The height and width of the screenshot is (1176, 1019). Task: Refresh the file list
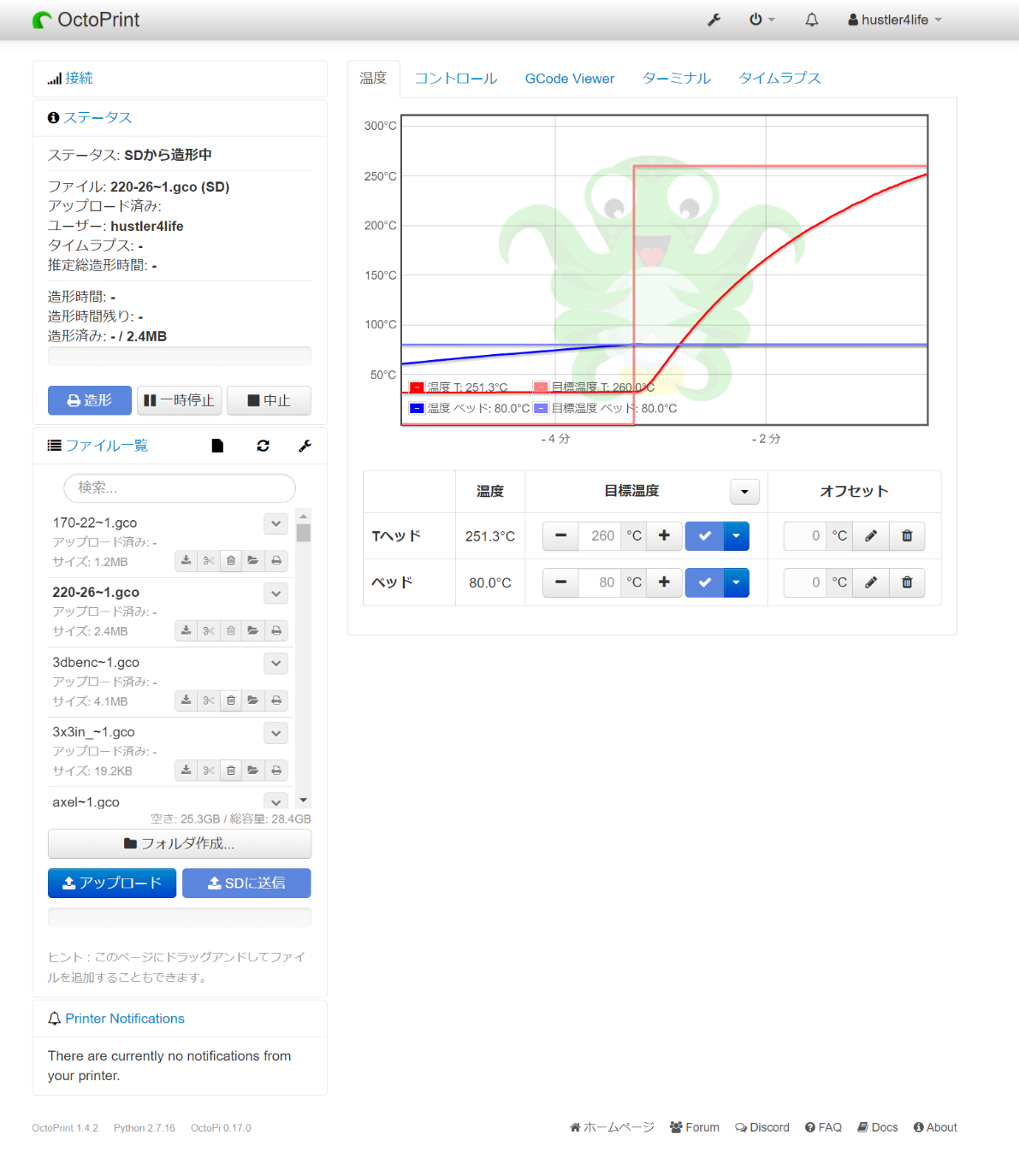(x=263, y=446)
